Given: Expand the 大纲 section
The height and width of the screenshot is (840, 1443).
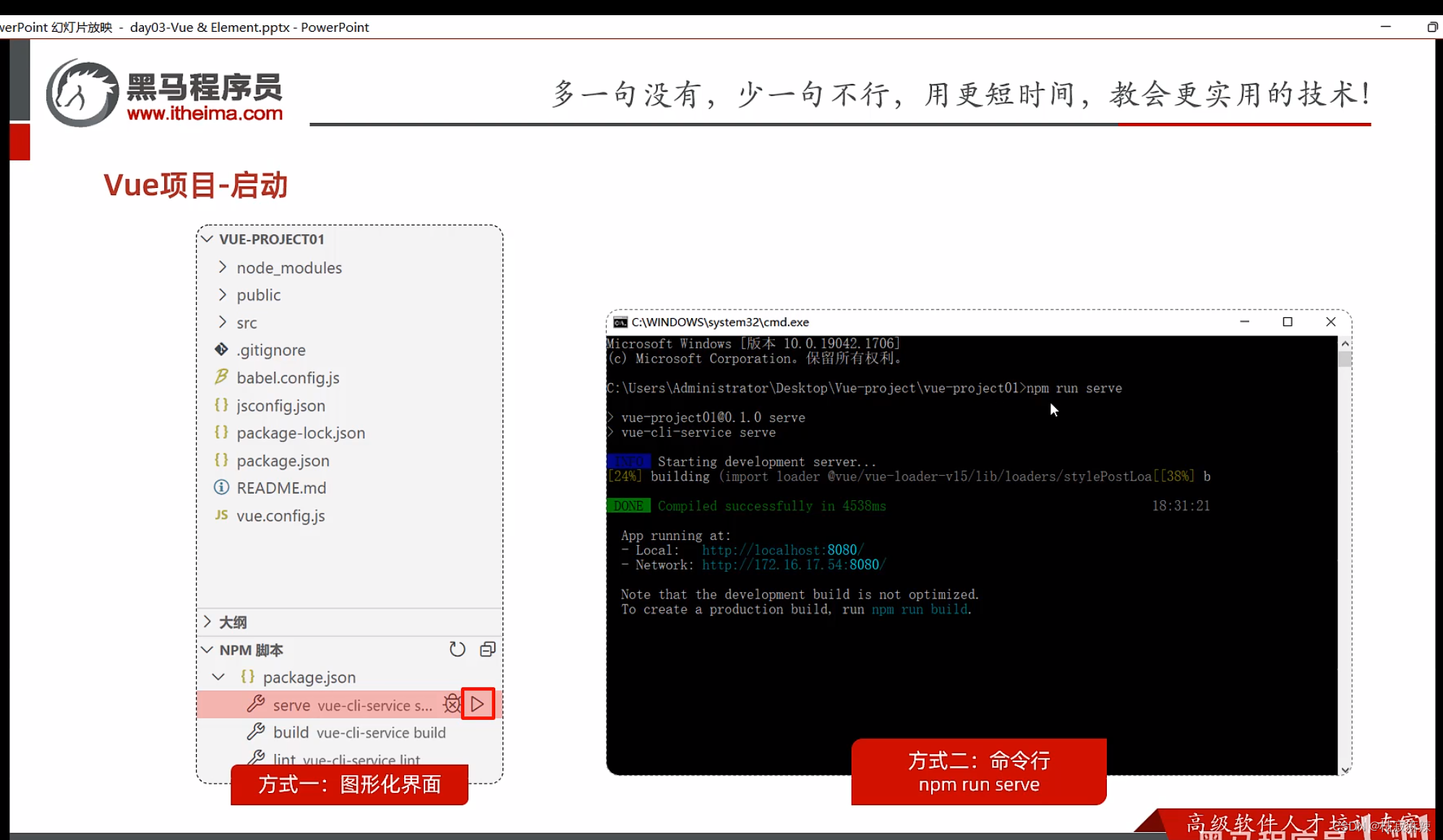Looking at the screenshot, I should 208,622.
